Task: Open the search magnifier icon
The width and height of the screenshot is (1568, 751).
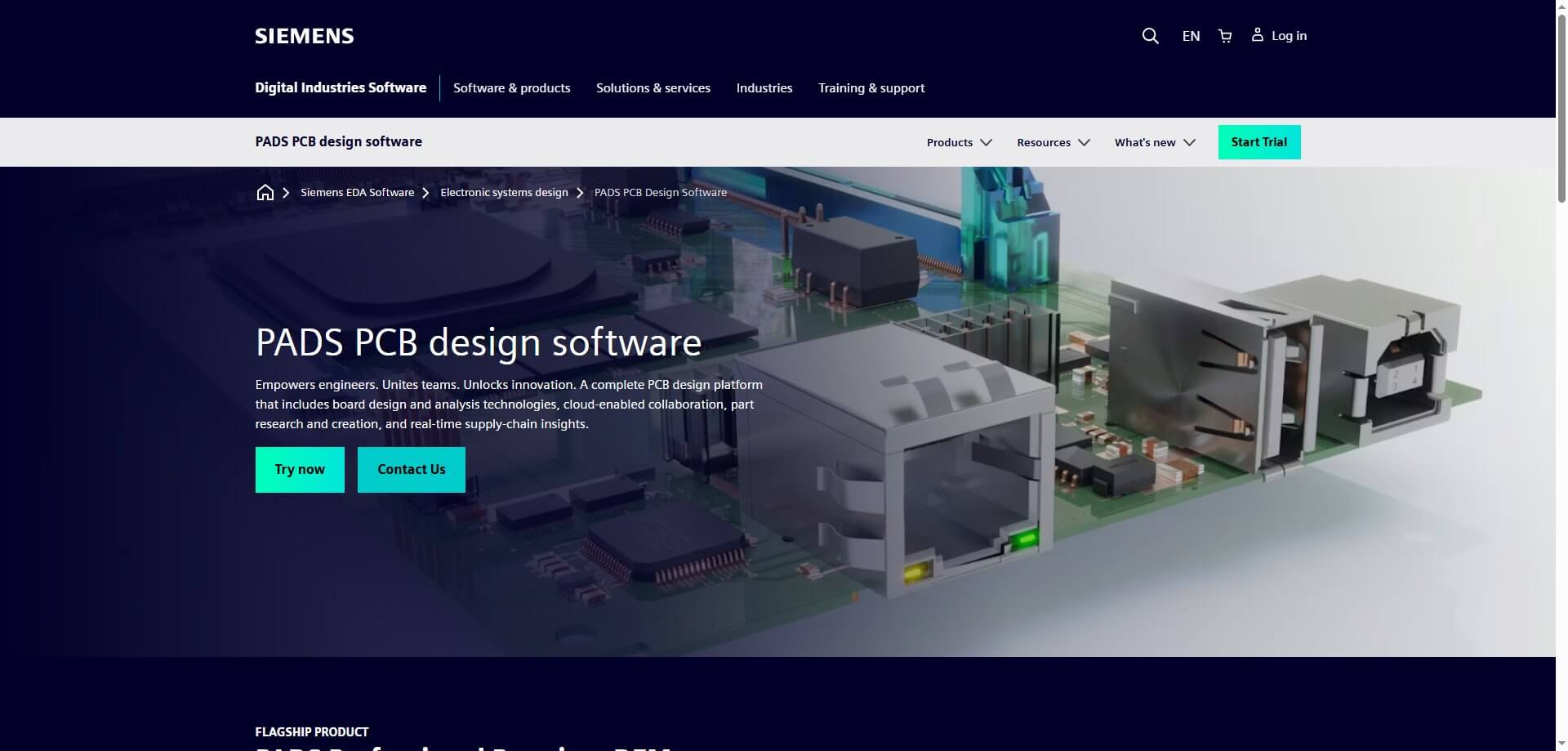Action: coord(1150,36)
